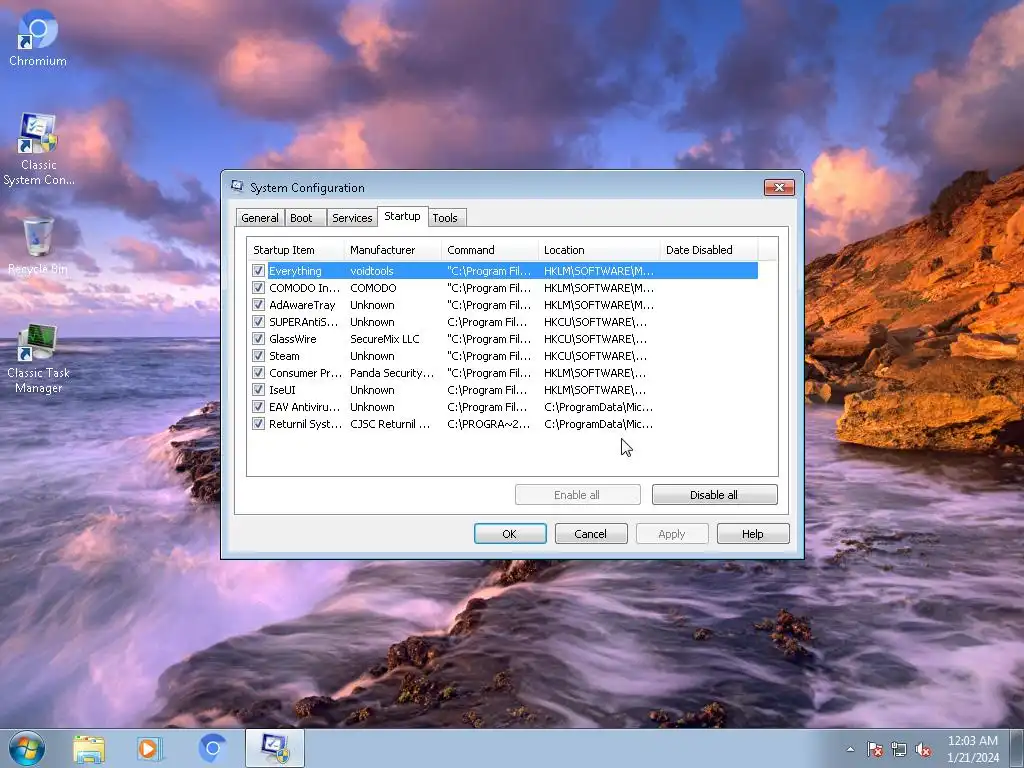The image size is (1024, 768).
Task: Select the IseUI row name
Action: pyautogui.click(x=282, y=389)
